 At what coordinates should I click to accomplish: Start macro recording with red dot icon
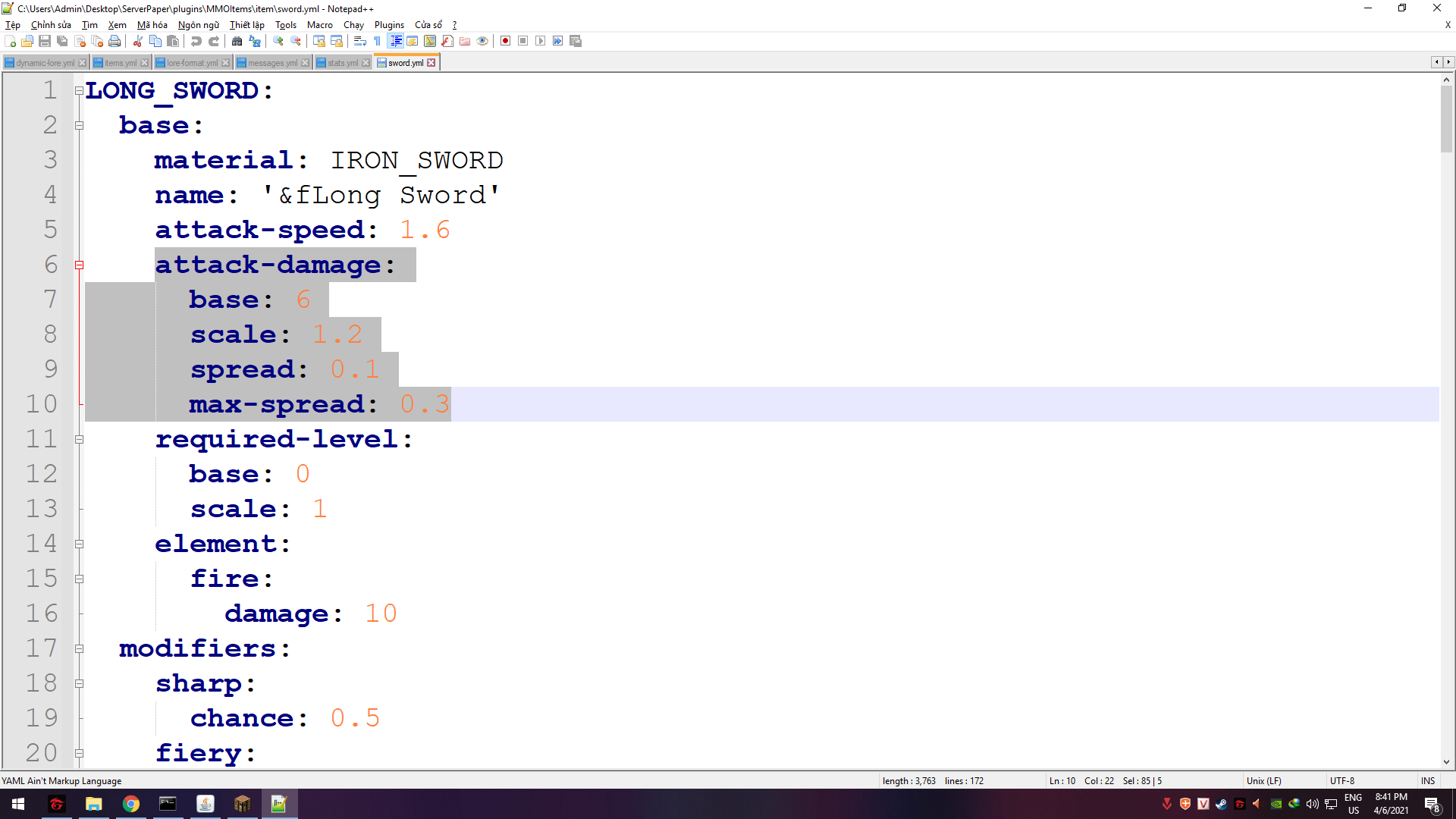(x=505, y=41)
